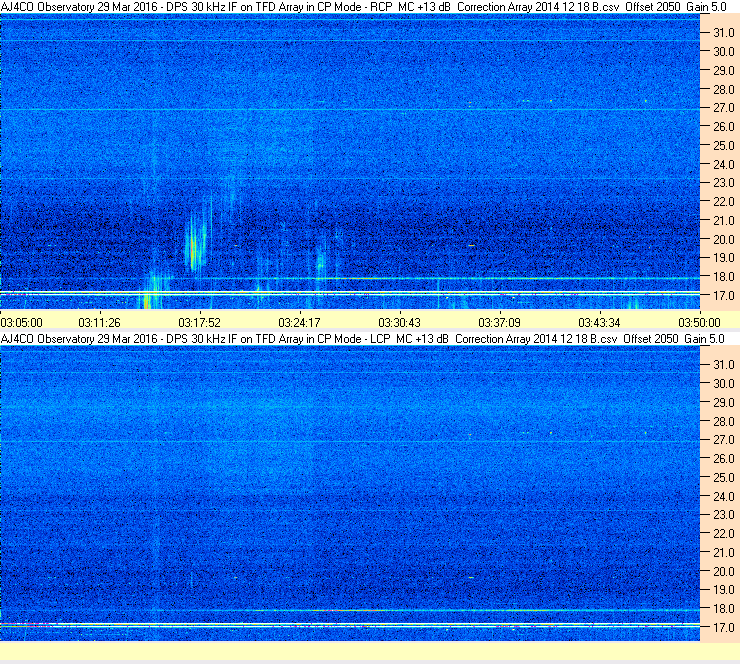Click 25.0 in the RCP panel scale

click(724, 146)
